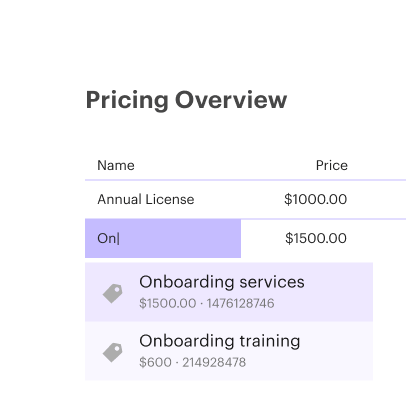Click the Name column header
The width and height of the screenshot is (406, 406).
coord(116,165)
